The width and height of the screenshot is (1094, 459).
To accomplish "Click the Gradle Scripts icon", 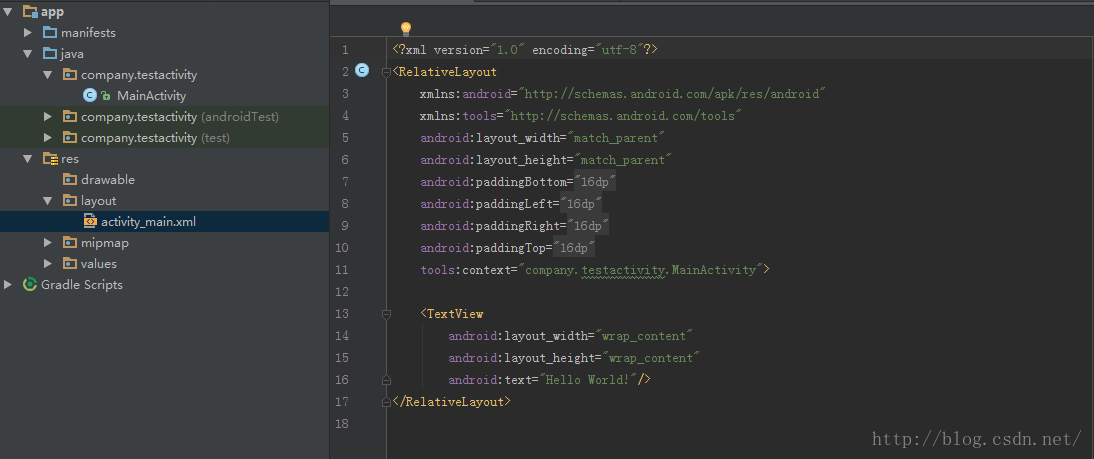I will [x=29, y=285].
